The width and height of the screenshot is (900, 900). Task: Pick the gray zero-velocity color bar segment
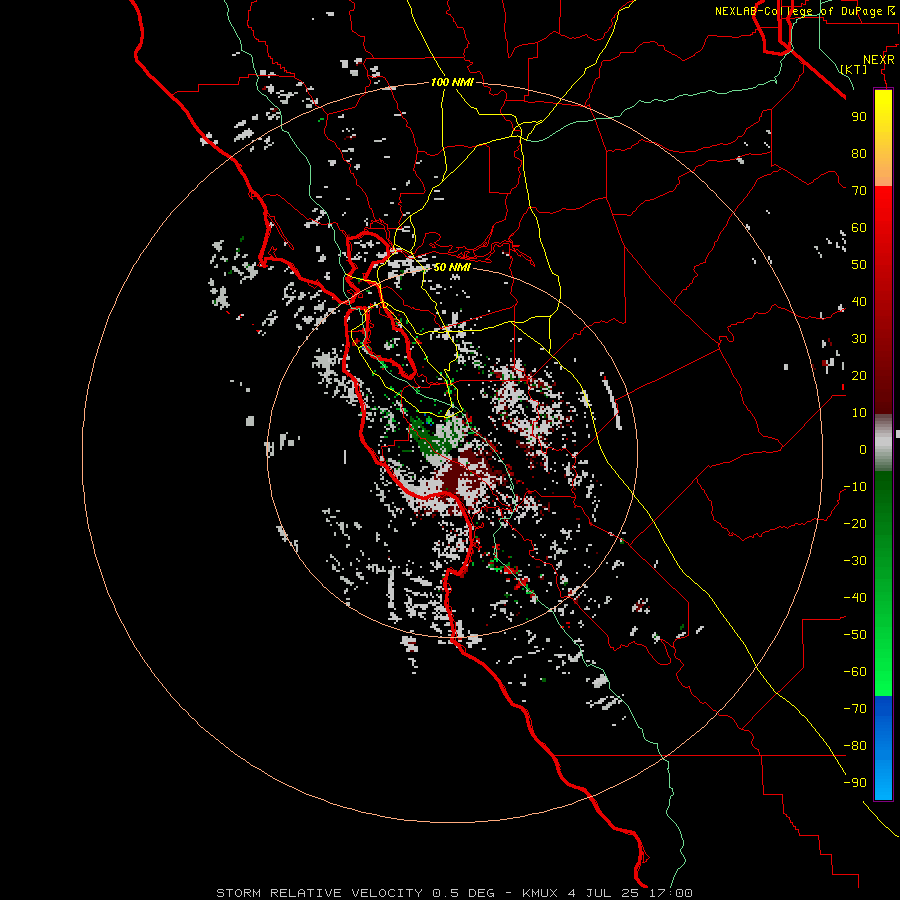883,443
